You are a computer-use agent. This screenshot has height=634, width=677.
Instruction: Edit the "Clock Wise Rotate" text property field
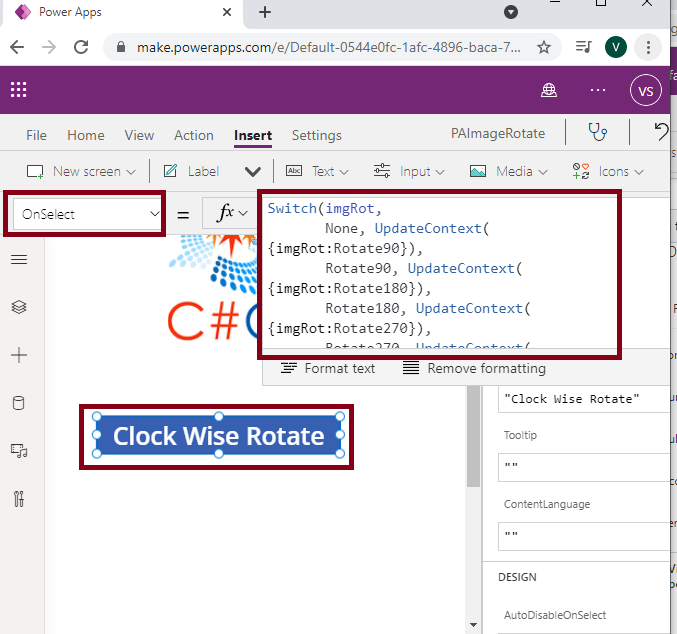pos(584,399)
